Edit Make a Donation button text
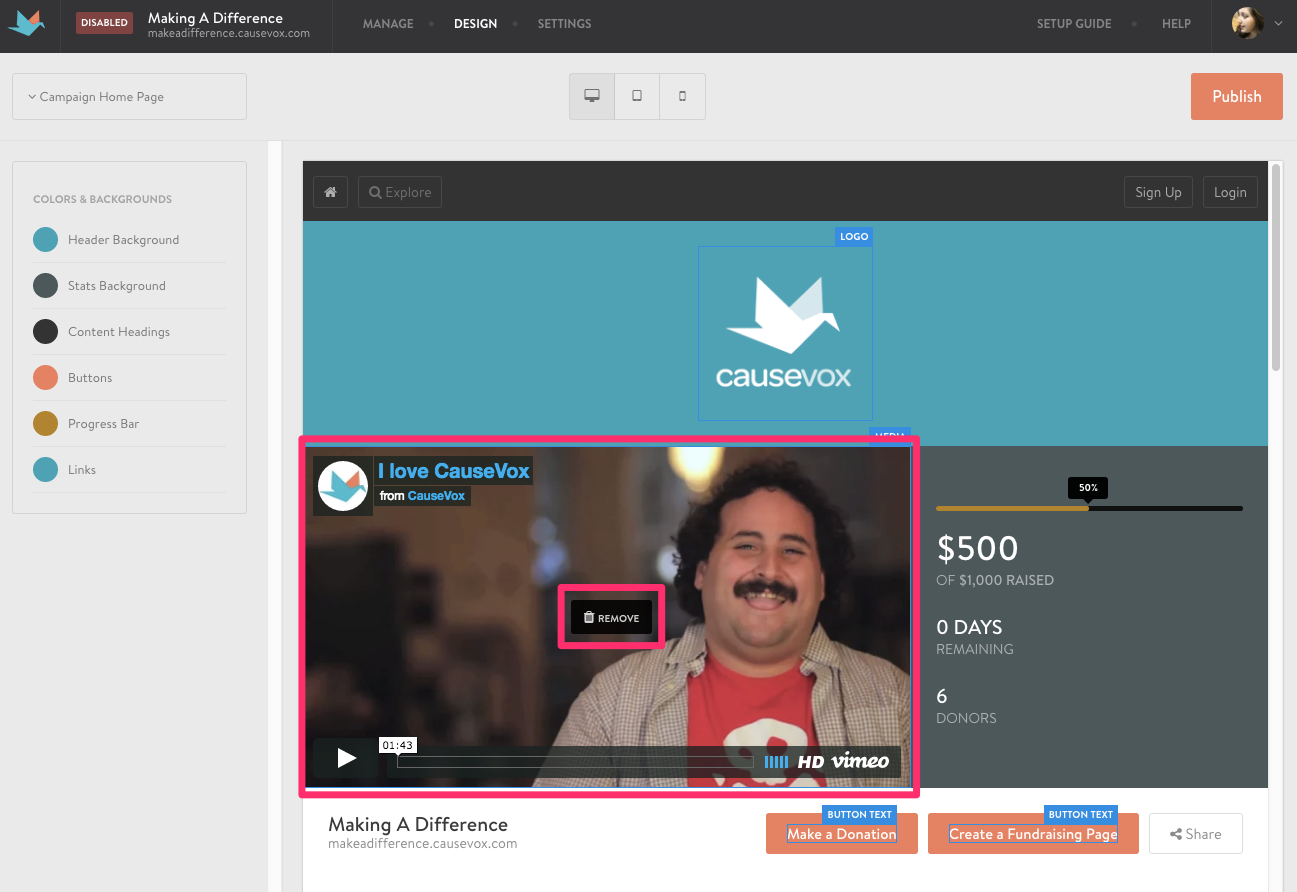Viewport: 1297px width, 892px height. (842, 834)
